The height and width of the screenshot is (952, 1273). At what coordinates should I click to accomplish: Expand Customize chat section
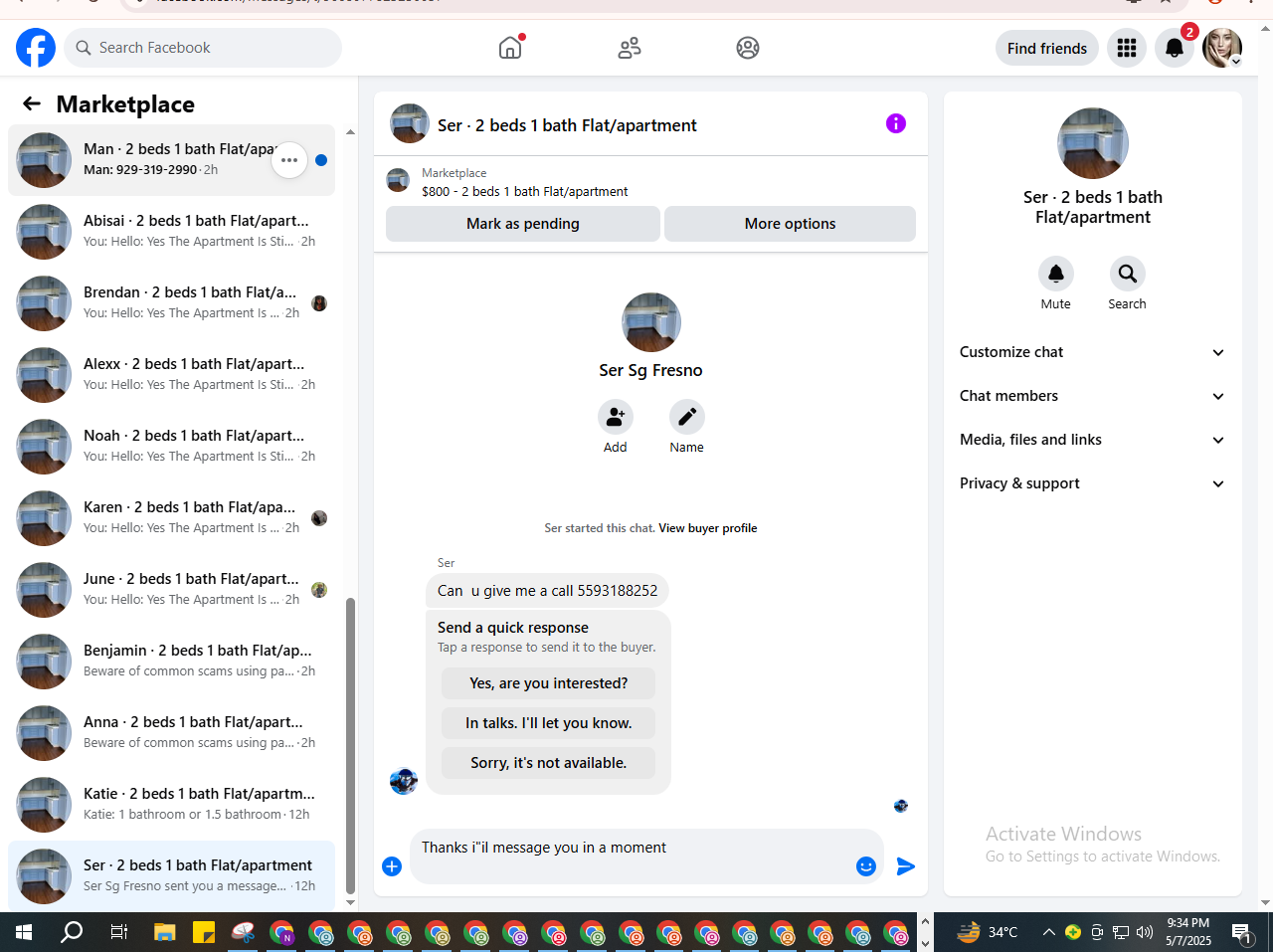click(x=1093, y=352)
